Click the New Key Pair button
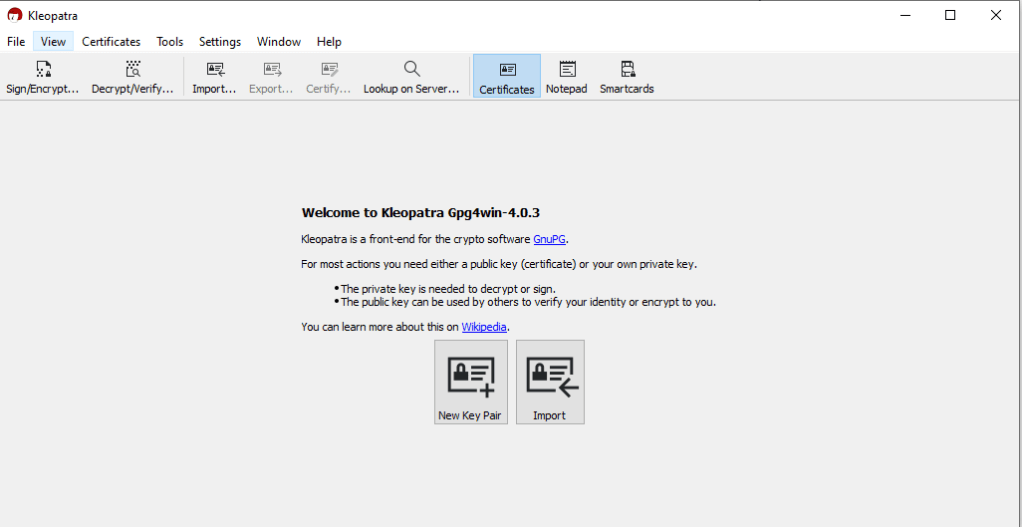Viewport: 1022px width, 527px height. coord(470,382)
